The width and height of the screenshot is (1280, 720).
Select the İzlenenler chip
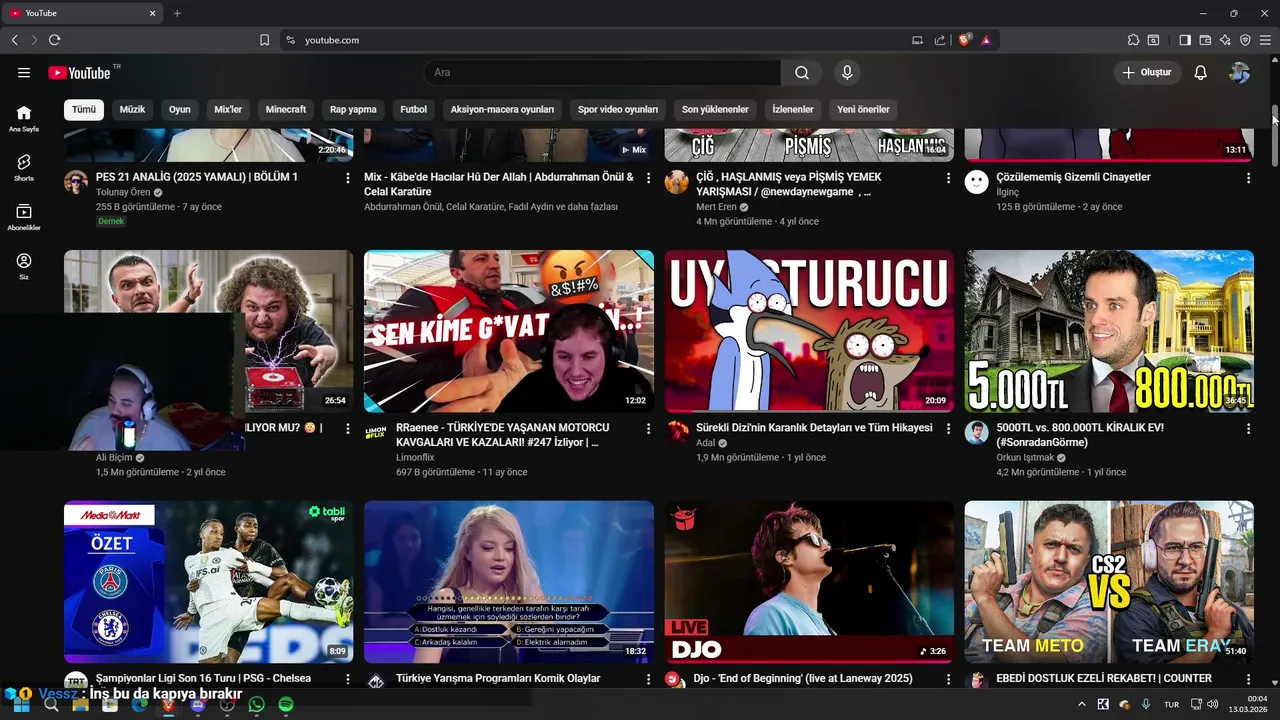click(793, 109)
